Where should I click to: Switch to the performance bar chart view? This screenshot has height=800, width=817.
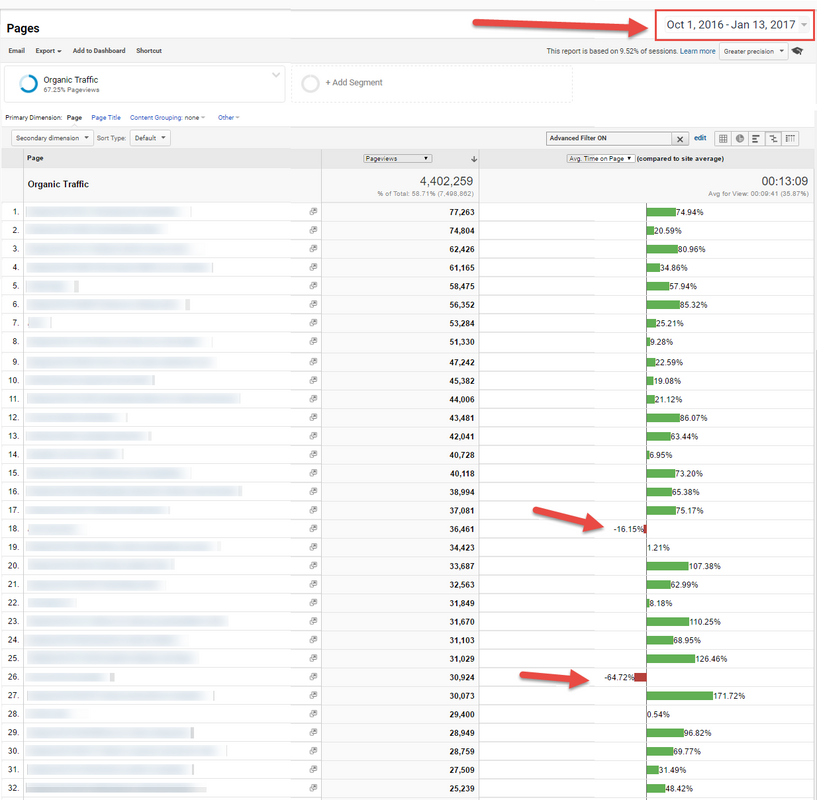coord(755,138)
